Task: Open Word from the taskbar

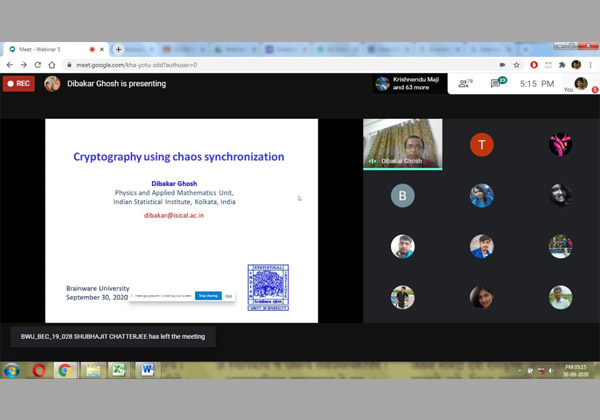Action: pos(147,370)
